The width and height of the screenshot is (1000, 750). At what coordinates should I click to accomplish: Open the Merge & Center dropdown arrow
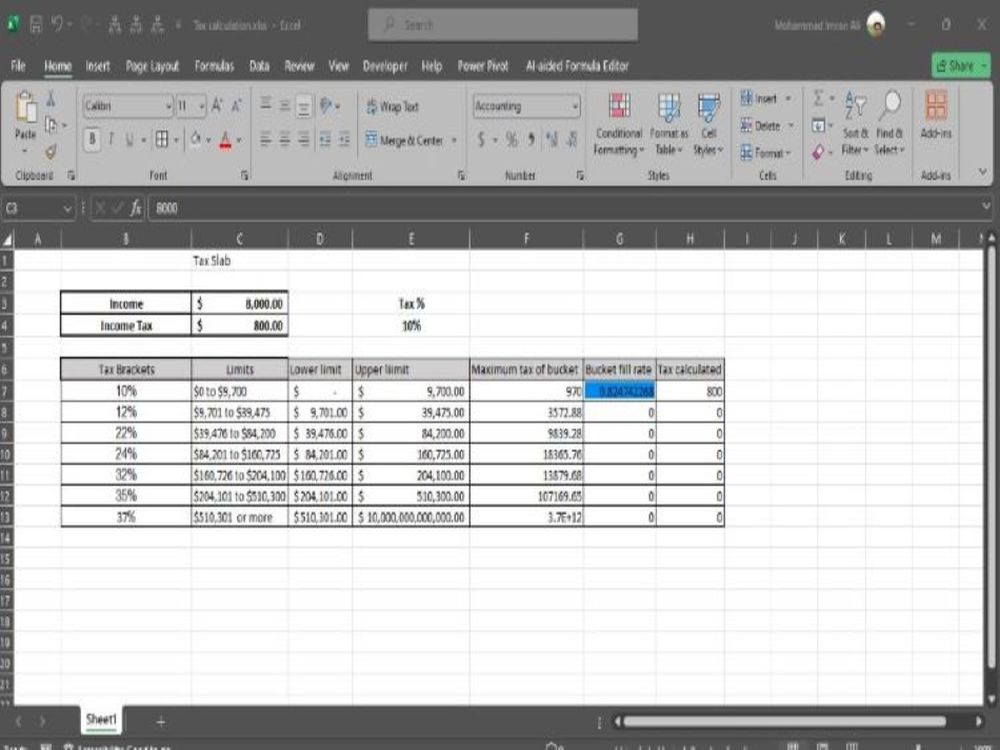(454, 140)
